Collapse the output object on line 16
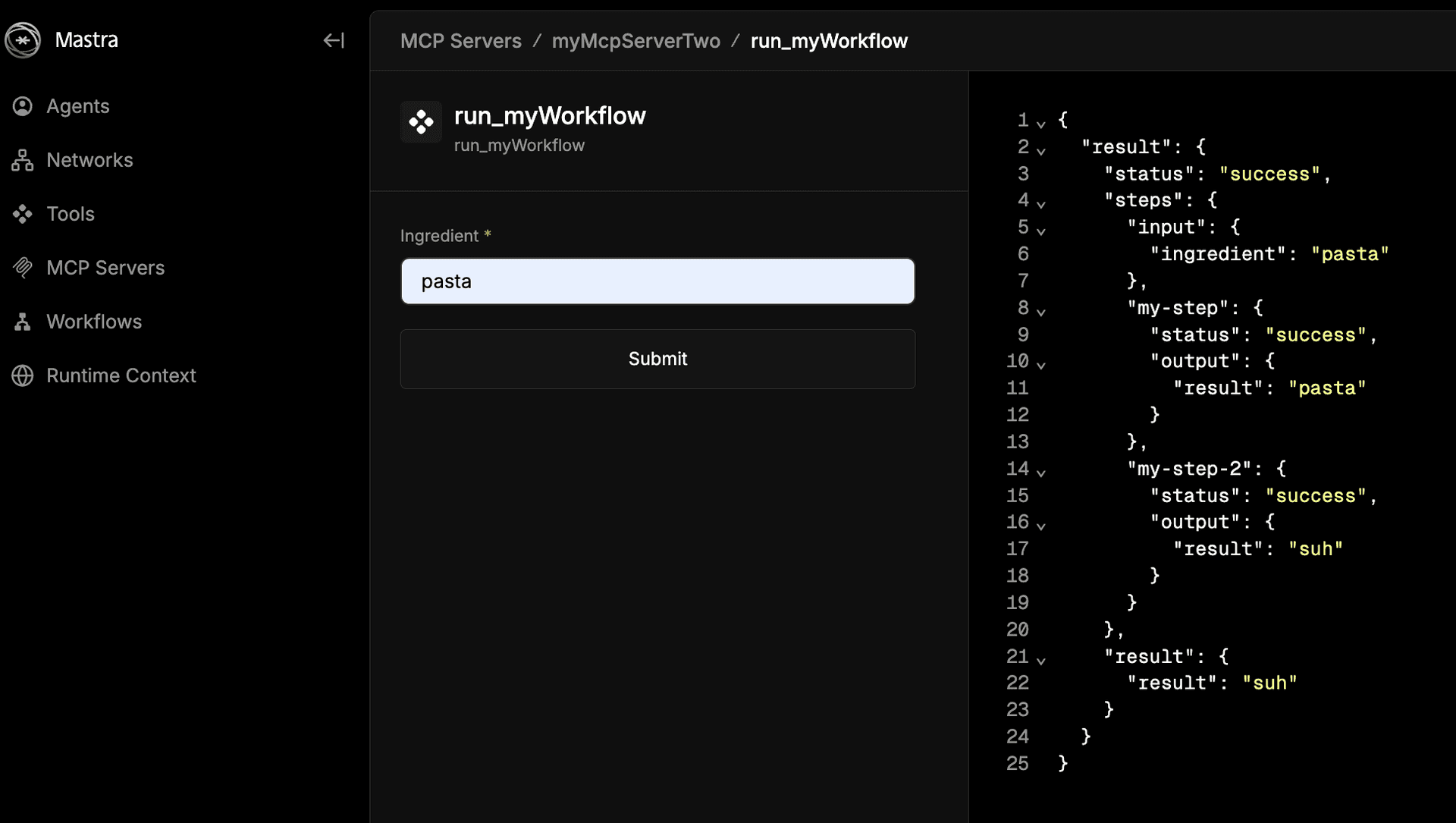Image resolution: width=1456 pixels, height=823 pixels. pos(1042,526)
